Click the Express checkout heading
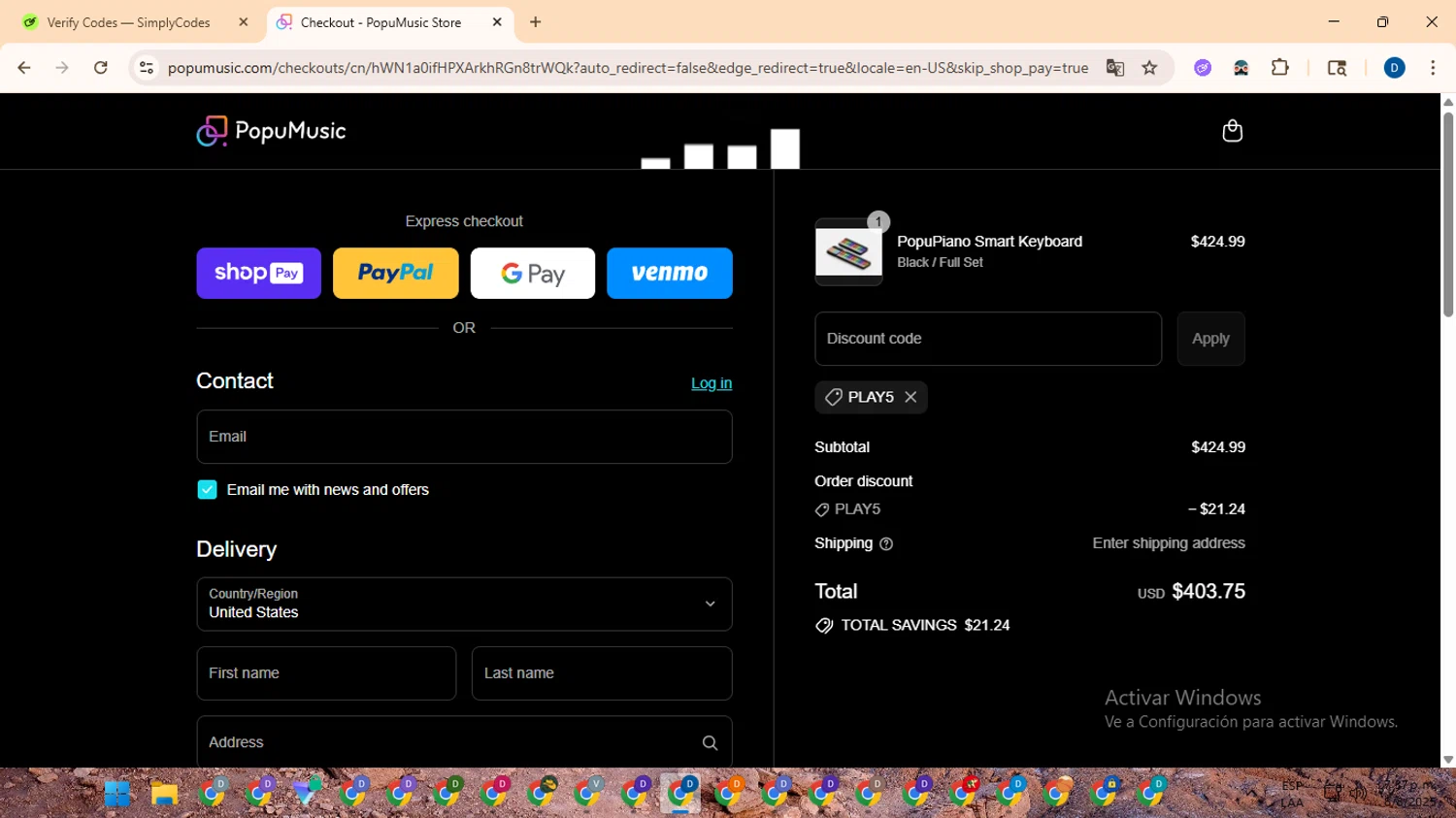This screenshot has height=818, width=1456. pyautogui.click(x=464, y=221)
